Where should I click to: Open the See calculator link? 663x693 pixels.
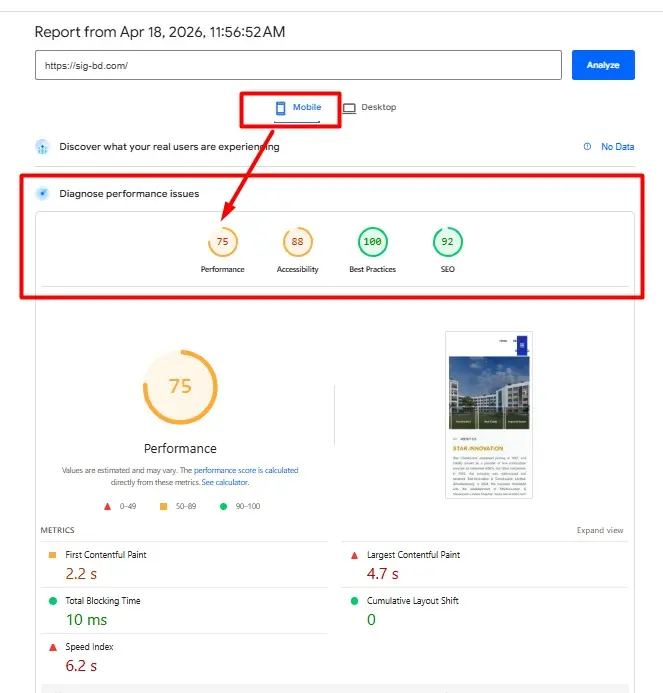(225, 482)
